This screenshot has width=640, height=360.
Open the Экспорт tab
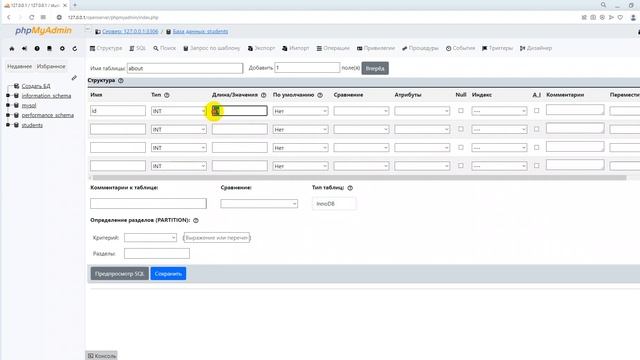pos(261,48)
